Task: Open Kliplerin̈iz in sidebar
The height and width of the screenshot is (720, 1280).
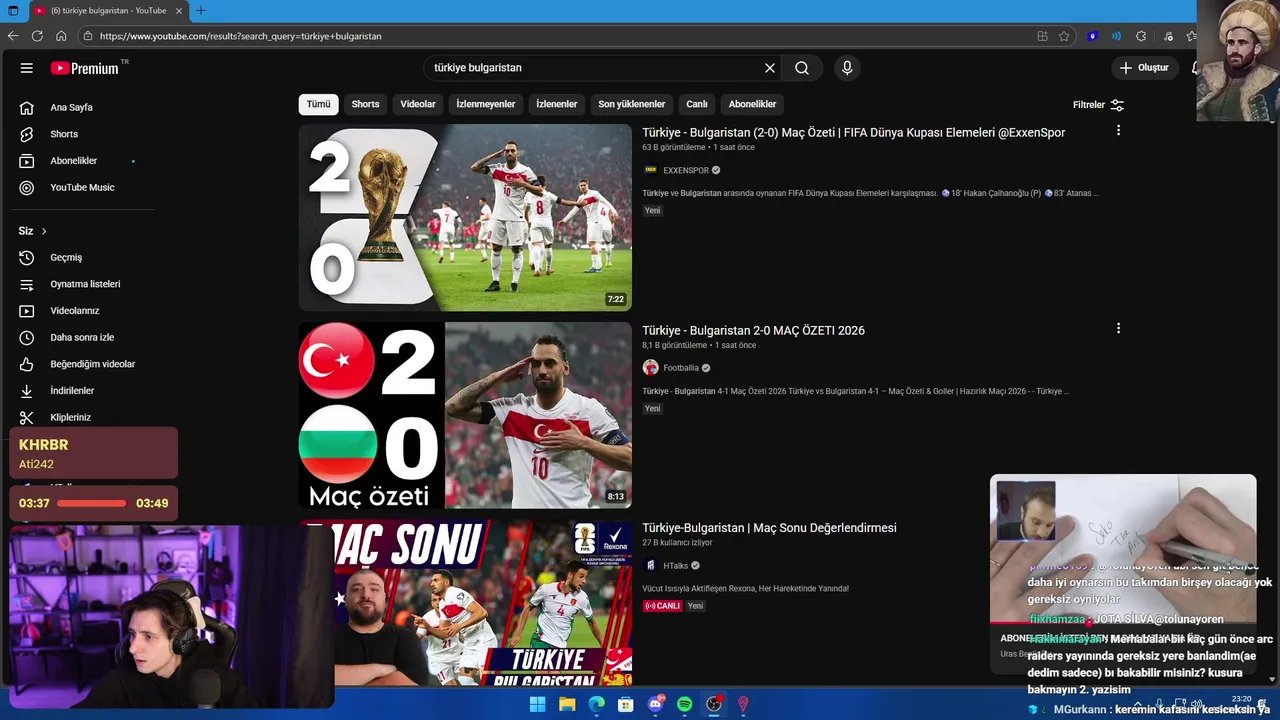Action: (x=70, y=417)
